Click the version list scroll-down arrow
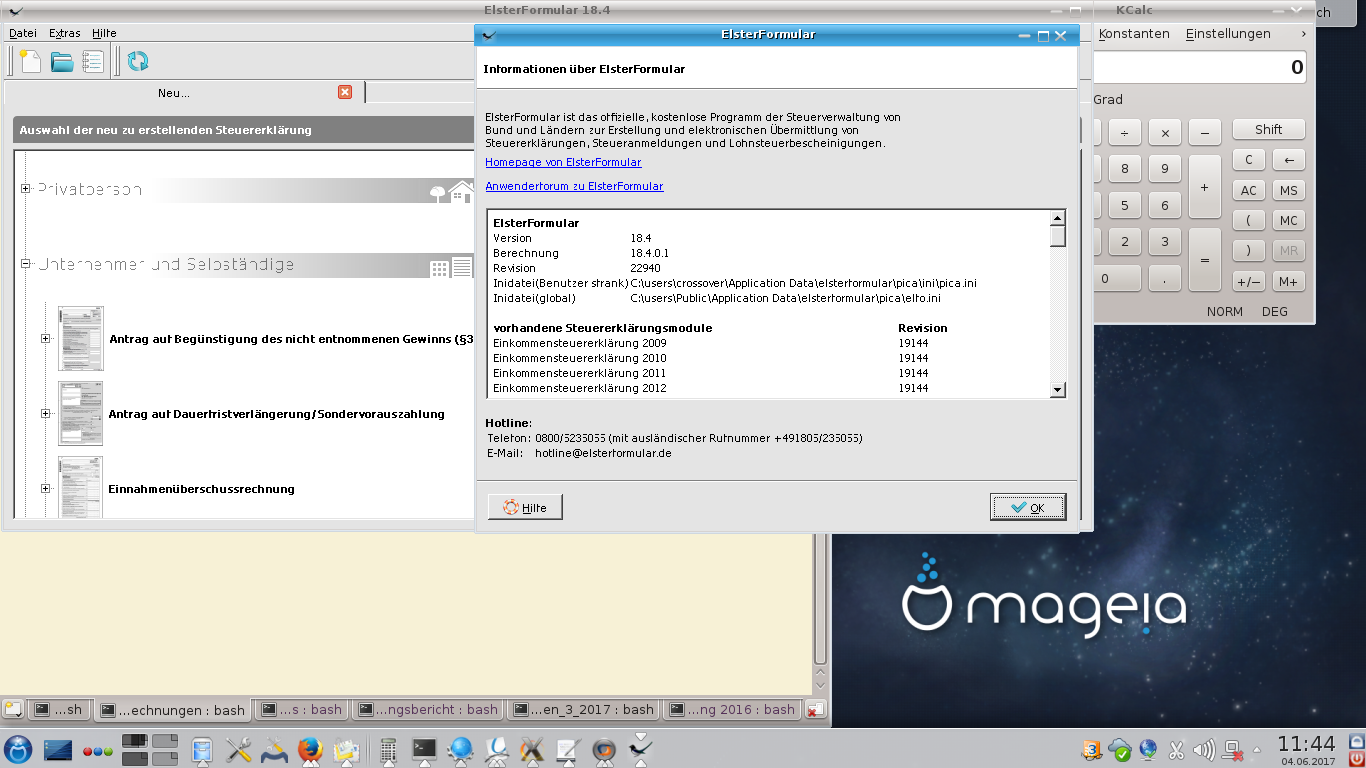The height and width of the screenshot is (768, 1366). (1057, 389)
